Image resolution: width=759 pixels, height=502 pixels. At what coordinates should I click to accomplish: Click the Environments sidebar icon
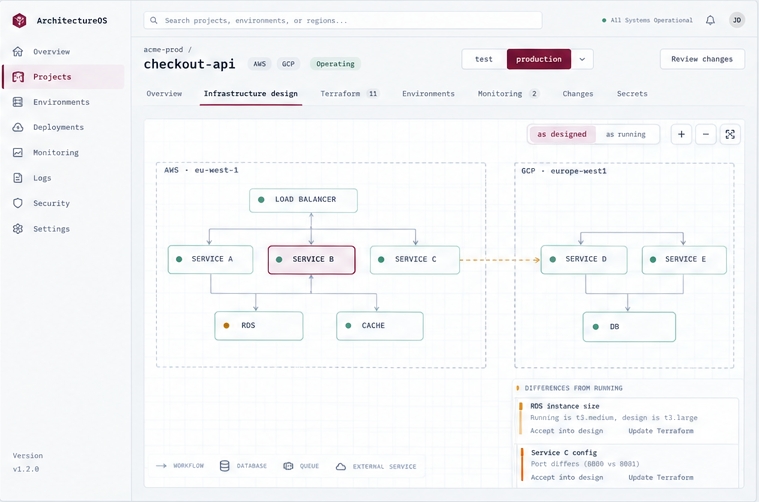pyautogui.click(x=18, y=102)
